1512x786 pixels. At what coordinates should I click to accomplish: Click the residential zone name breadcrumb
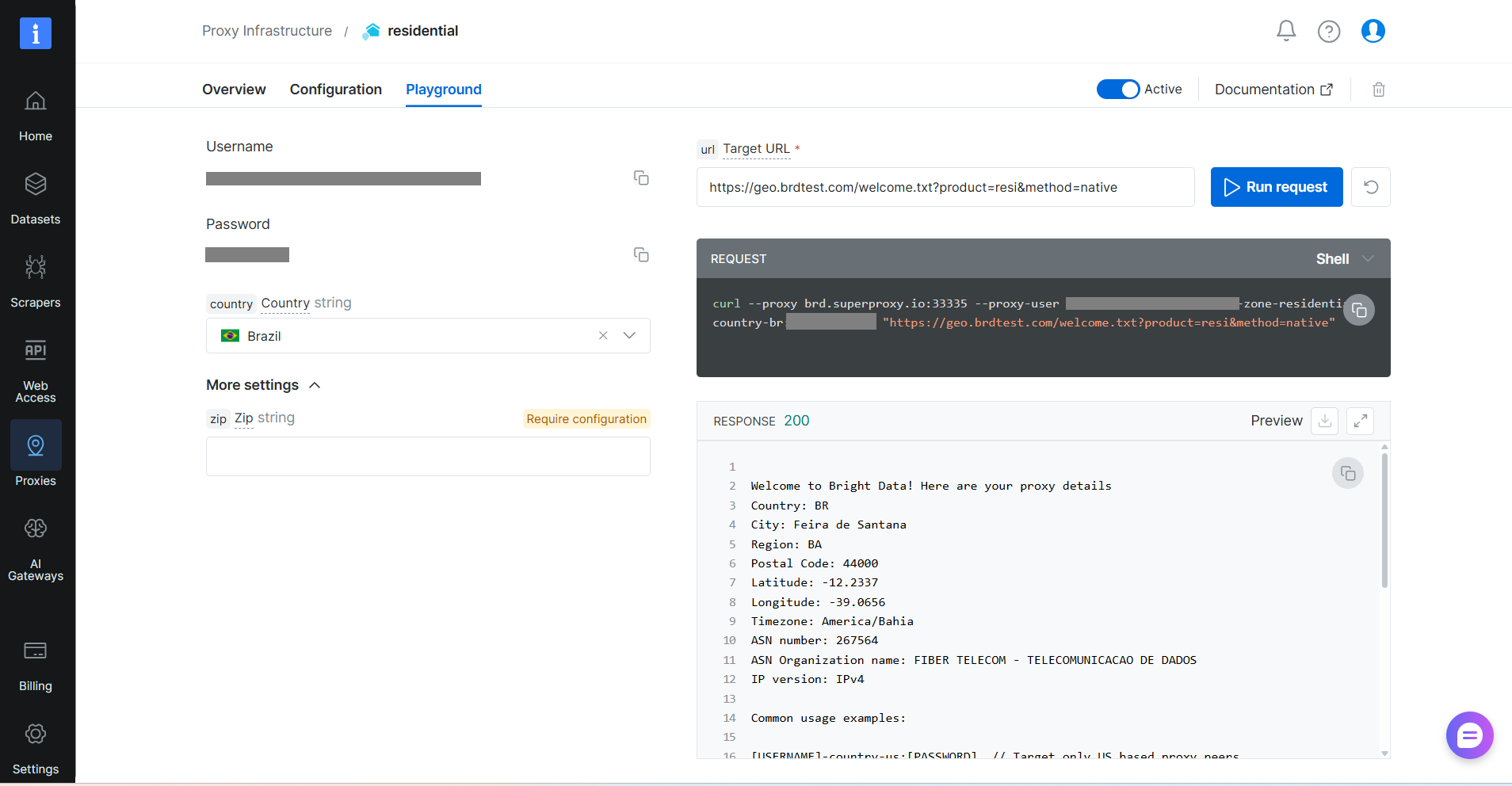422,31
